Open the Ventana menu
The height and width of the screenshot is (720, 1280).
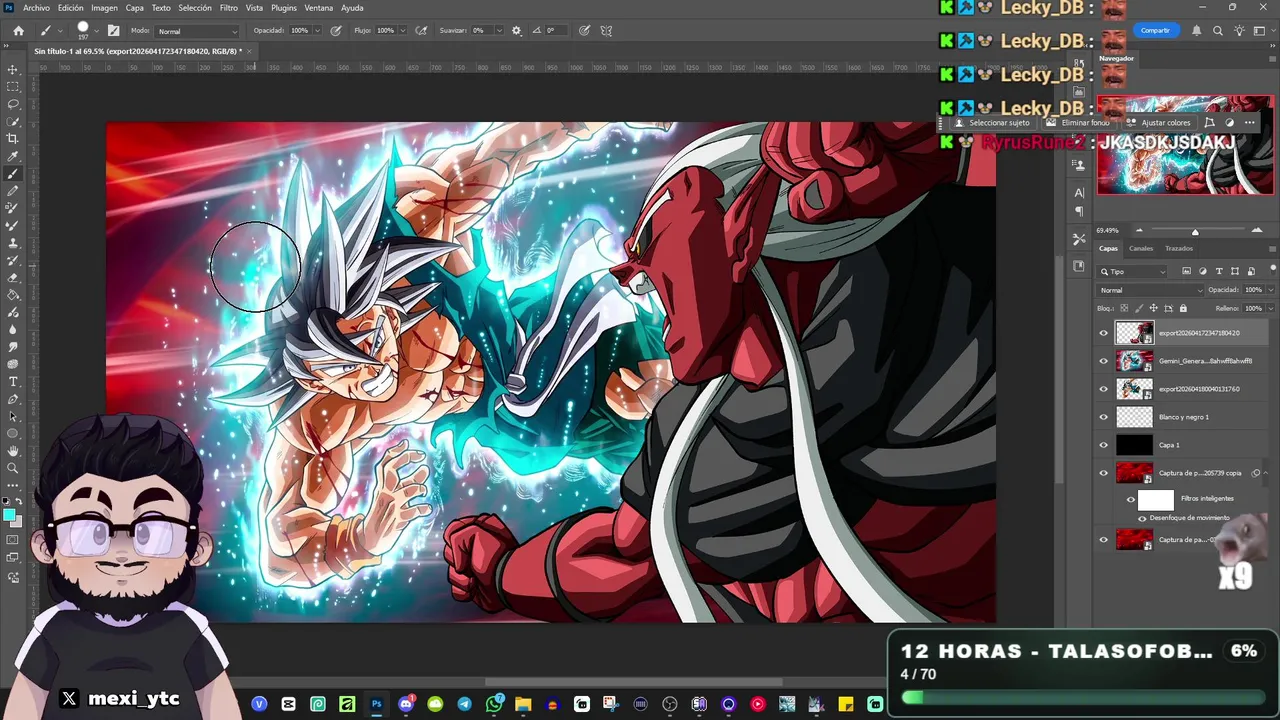click(x=319, y=7)
